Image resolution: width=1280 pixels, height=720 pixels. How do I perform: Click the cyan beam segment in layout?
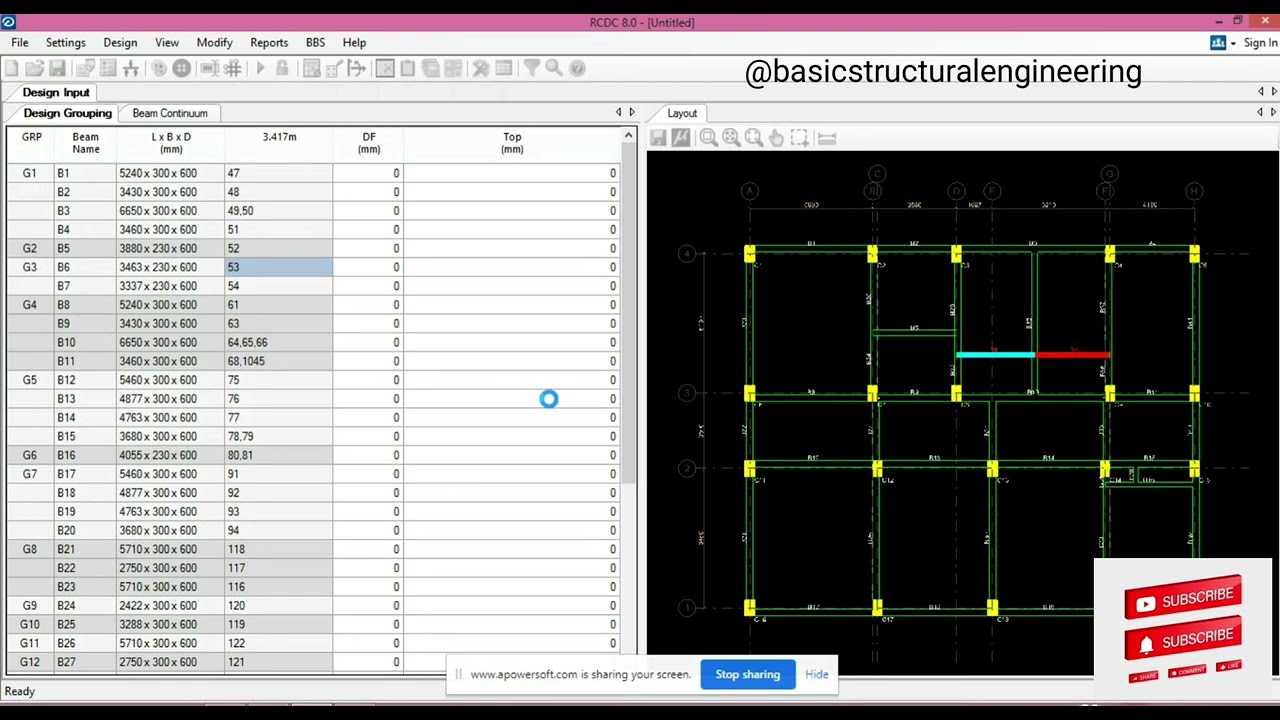pos(996,354)
